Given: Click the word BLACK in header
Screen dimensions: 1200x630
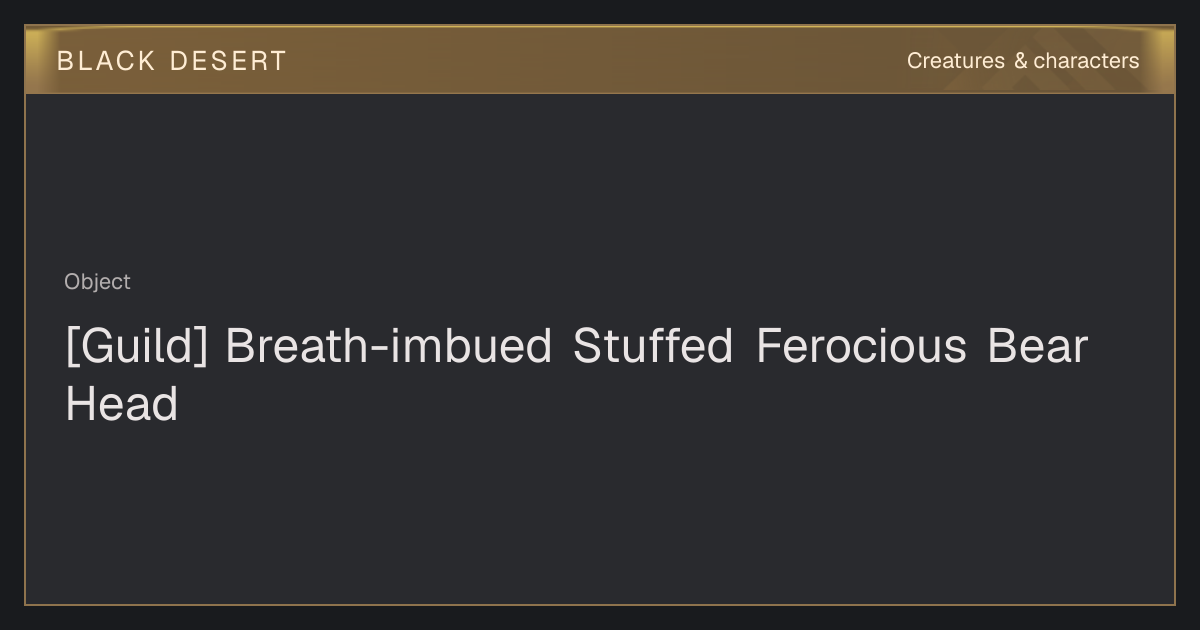Looking at the screenshot, I should (106, 61).
